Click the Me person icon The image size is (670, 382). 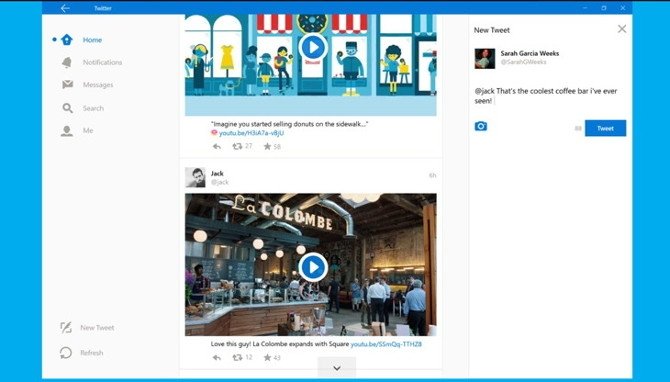point(67,131)
